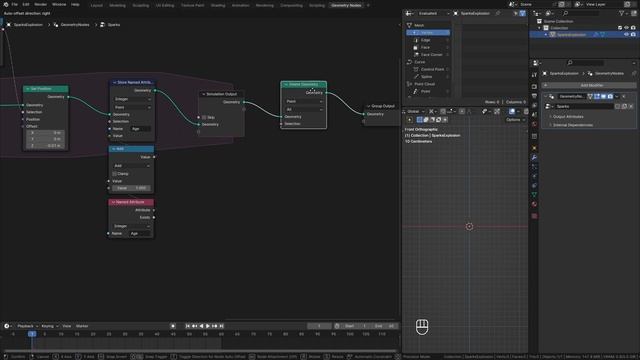Switch to the Shading workspace tab
640x360 pixels.
(218, 5)
